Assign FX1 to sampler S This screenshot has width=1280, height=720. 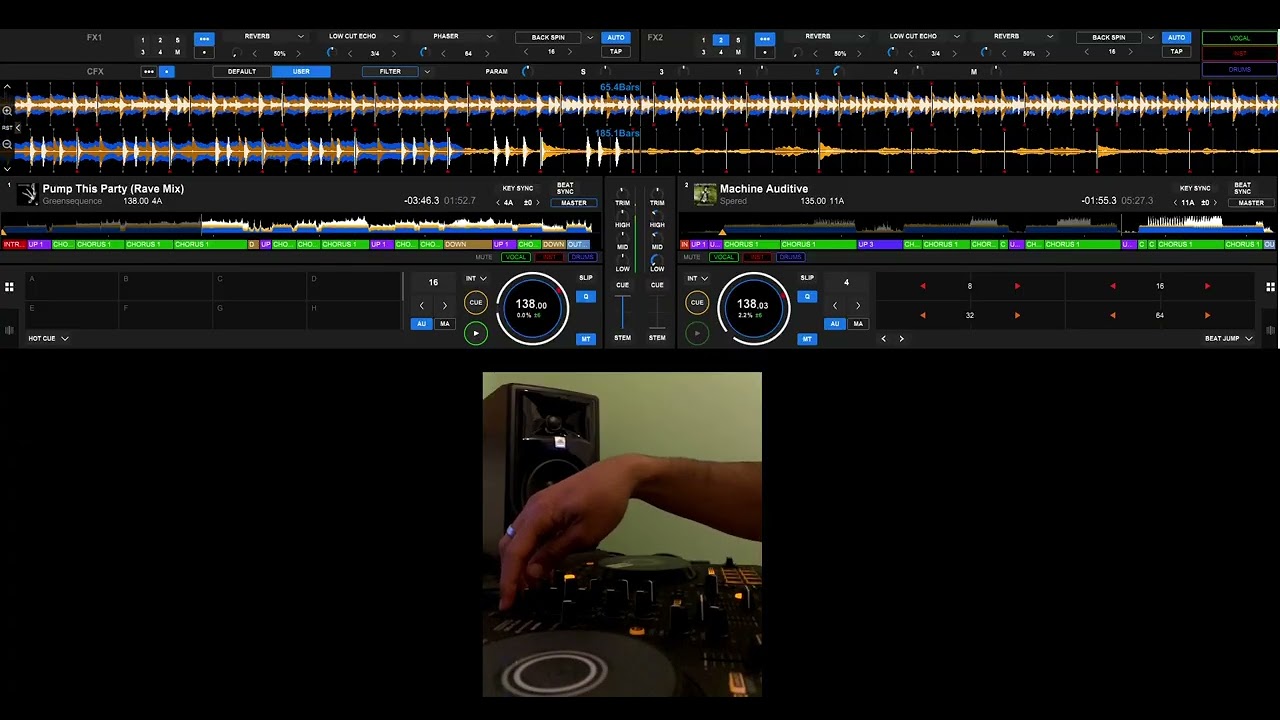[178, 41]
